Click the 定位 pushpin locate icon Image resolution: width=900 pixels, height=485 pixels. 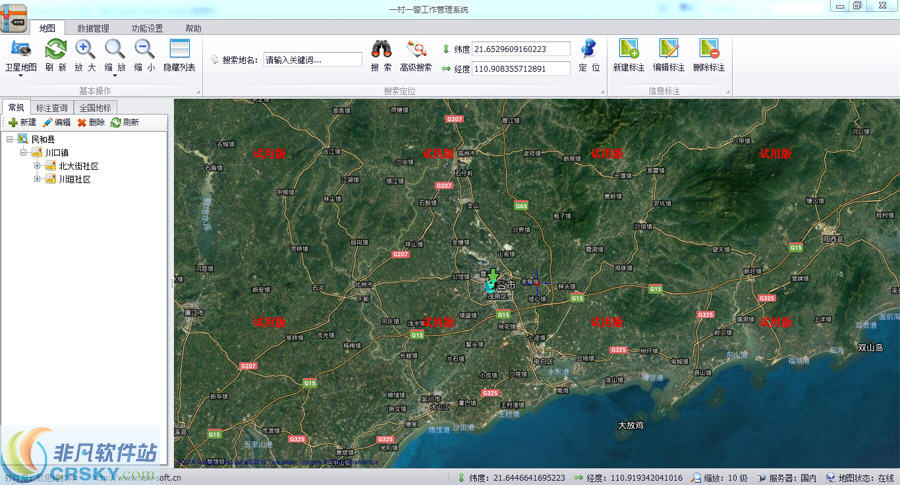click(589, 49)
